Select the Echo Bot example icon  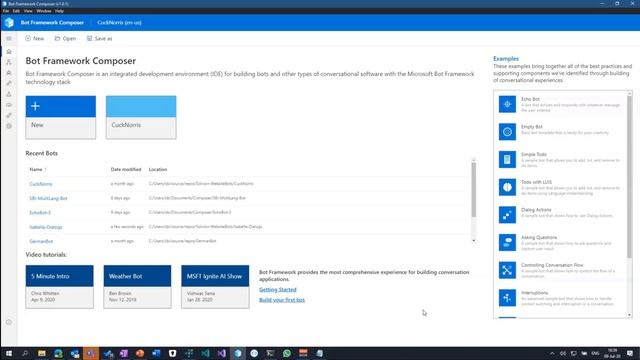(x=507, y=104)
